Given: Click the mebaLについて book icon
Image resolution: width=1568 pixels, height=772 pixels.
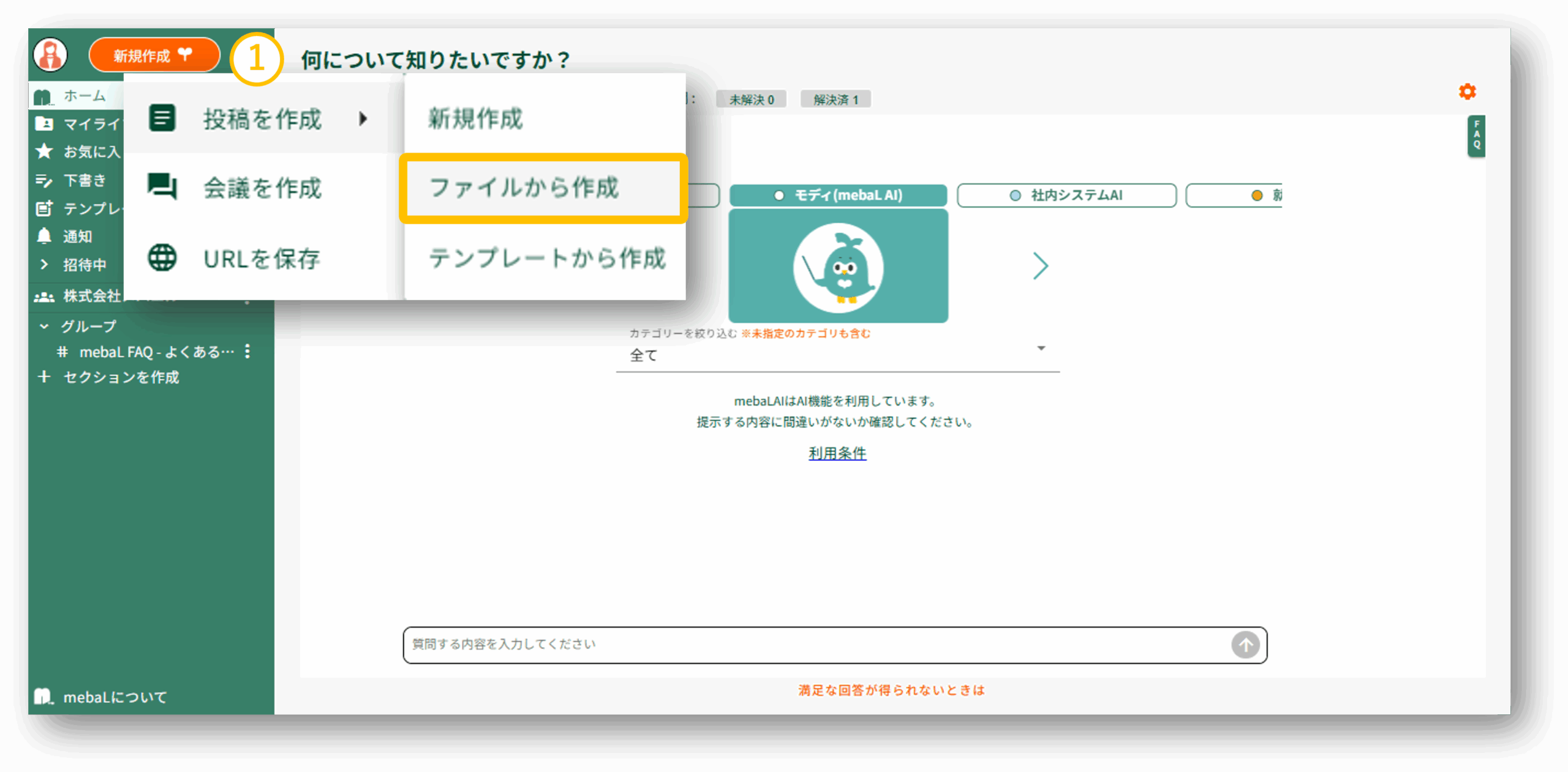Looking at the screenshot, I should click(x=43, y=696).
